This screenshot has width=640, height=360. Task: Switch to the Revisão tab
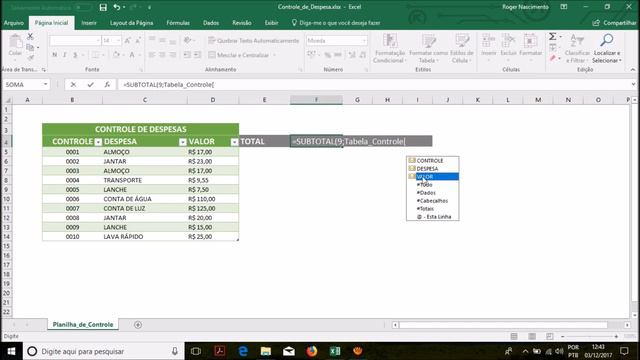242,23
